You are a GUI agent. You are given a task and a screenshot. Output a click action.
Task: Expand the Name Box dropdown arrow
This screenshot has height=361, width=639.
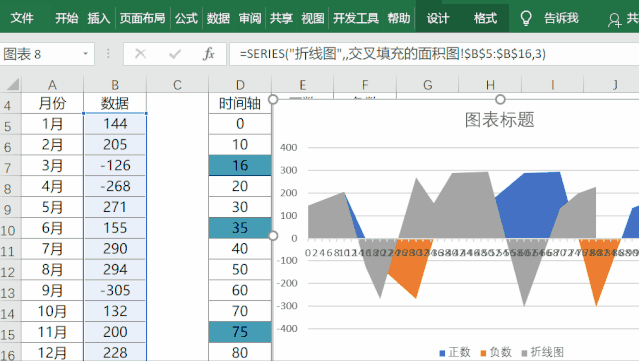tap(86, 54)
